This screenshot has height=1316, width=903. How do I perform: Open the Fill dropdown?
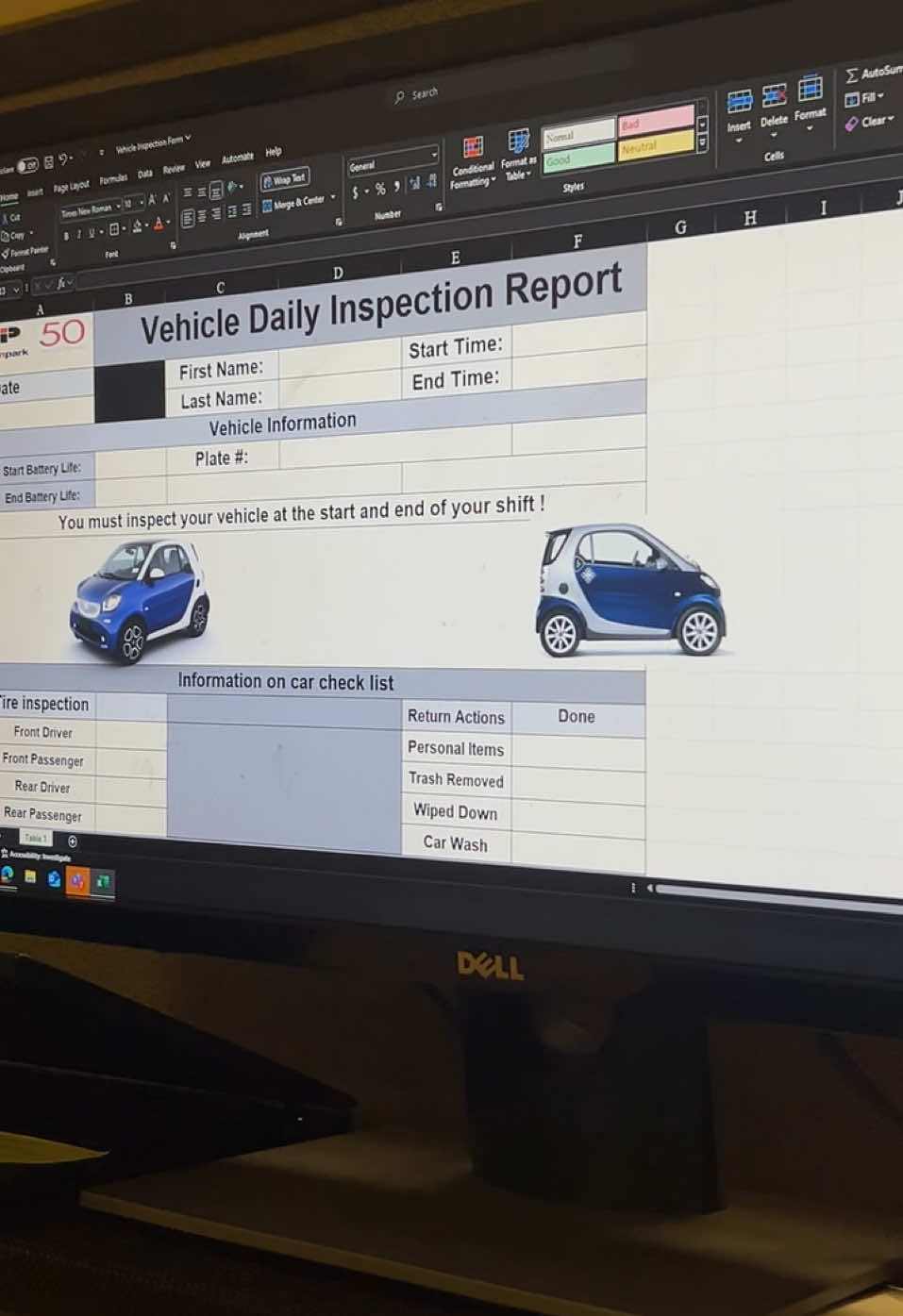point(864,98)
